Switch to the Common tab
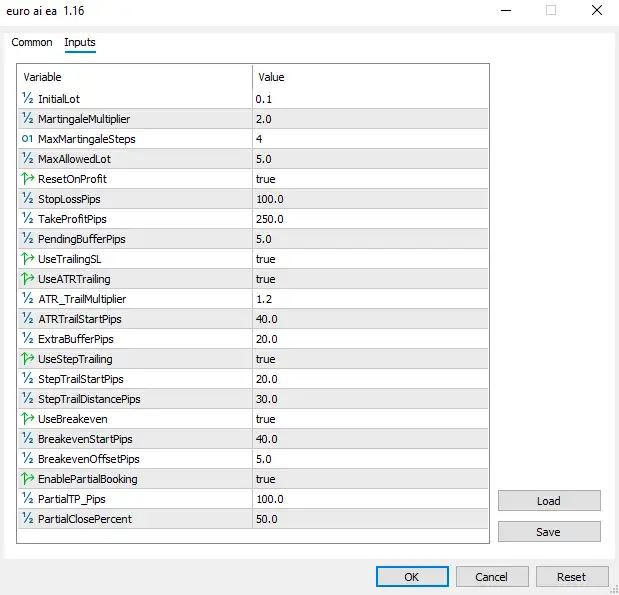Image resolution: width=619 pixels, height=595 pixels. 32,43
